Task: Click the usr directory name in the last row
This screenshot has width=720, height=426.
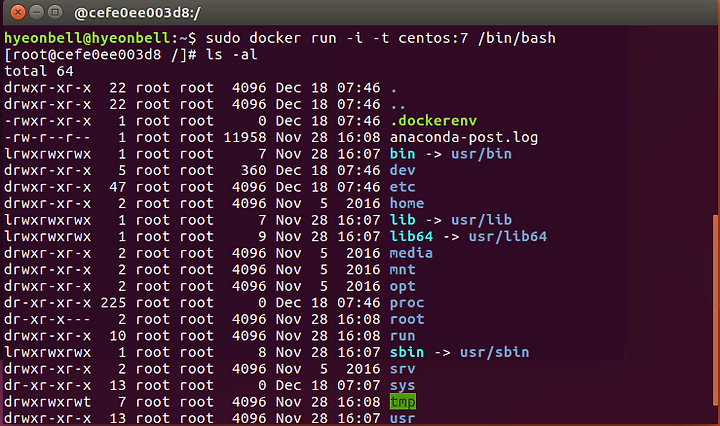Action: click(403, 418)
